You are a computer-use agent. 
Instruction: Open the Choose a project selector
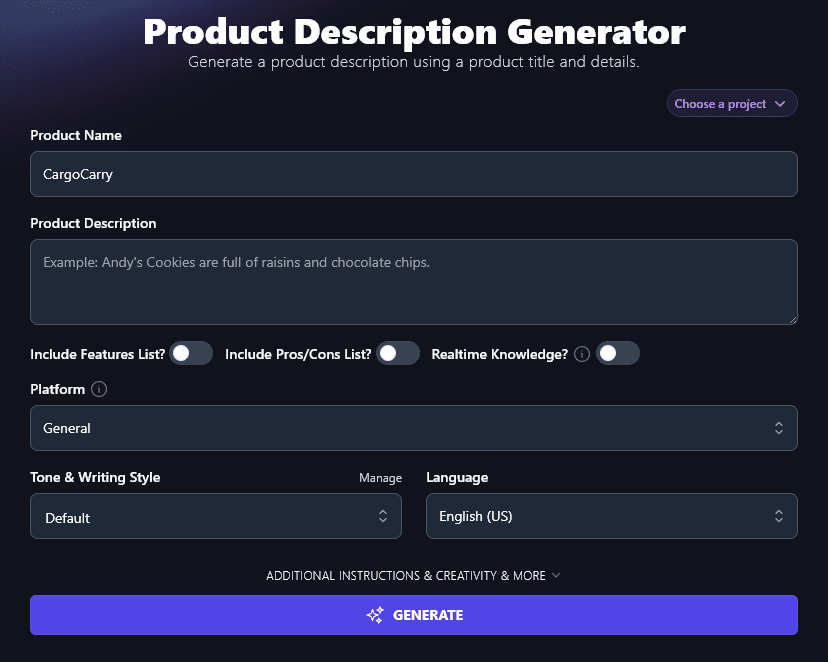point(731,103)
